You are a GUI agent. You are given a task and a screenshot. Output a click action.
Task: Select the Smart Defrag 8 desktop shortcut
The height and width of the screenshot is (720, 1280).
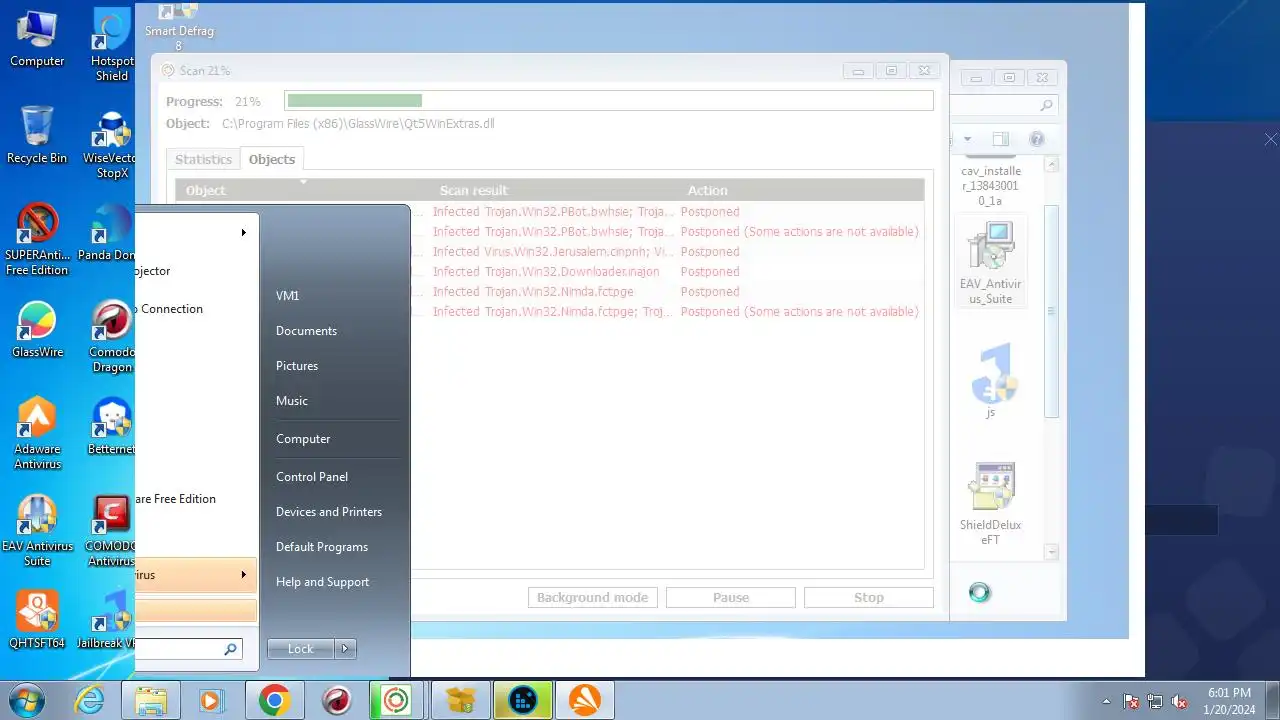tap(179, 27)
